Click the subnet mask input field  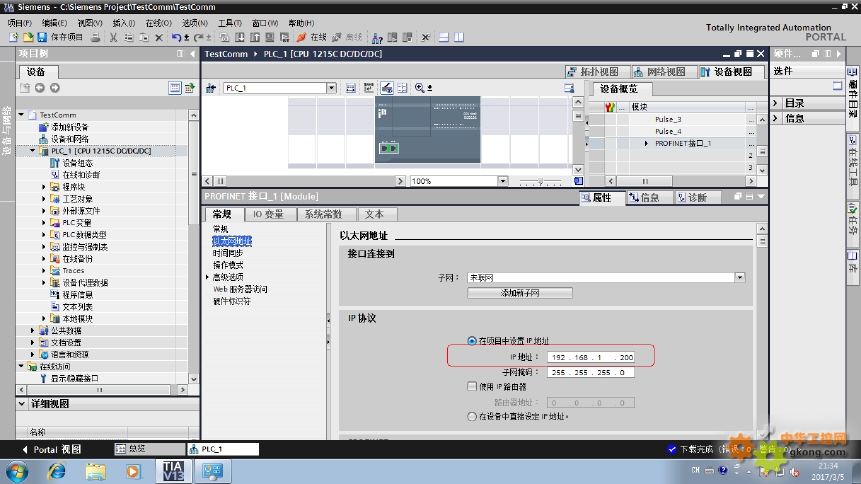pyautogui.click(x=590, y=372)
